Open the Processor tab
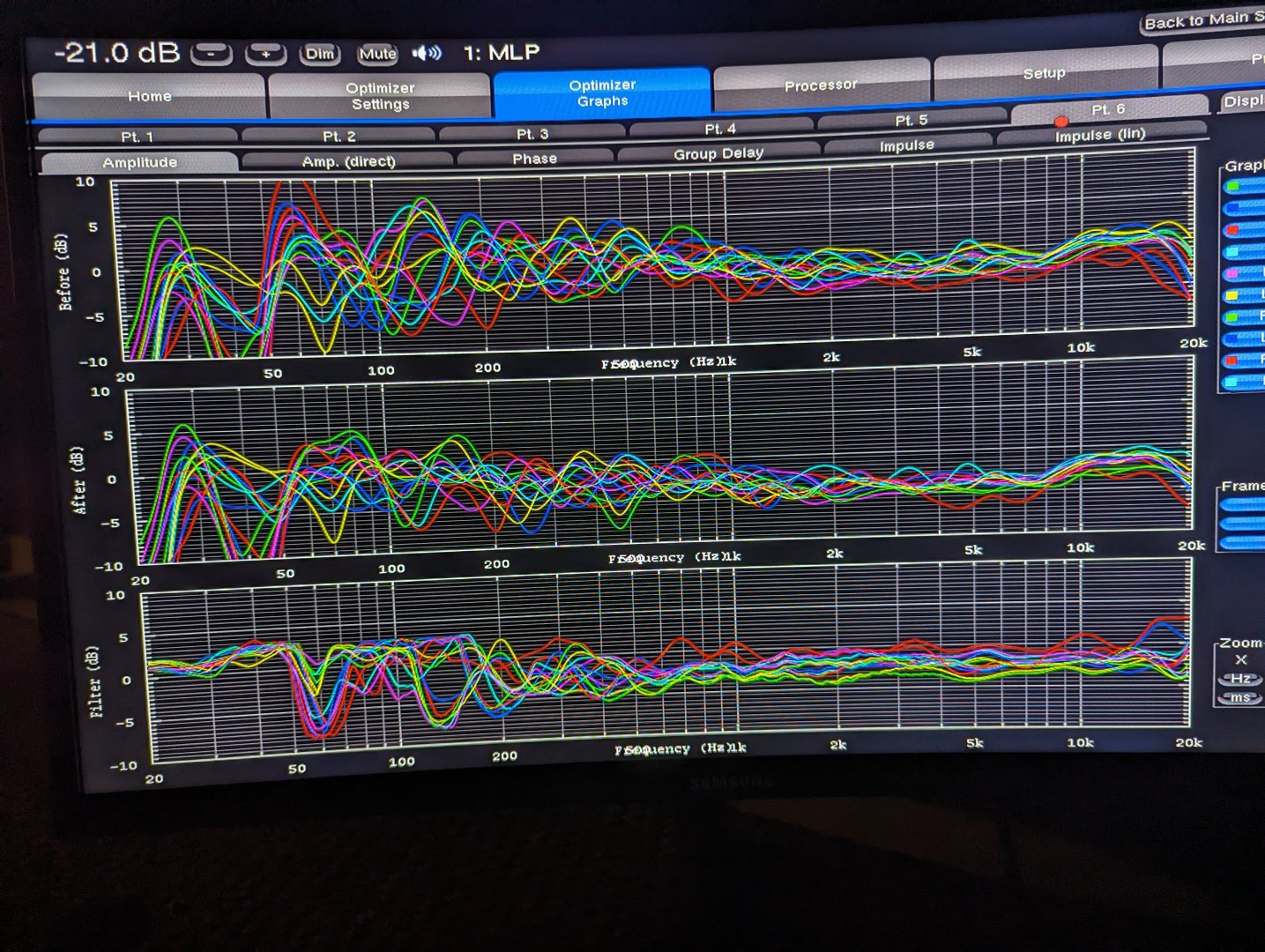Screen dimensions: 1265x952 820,86
